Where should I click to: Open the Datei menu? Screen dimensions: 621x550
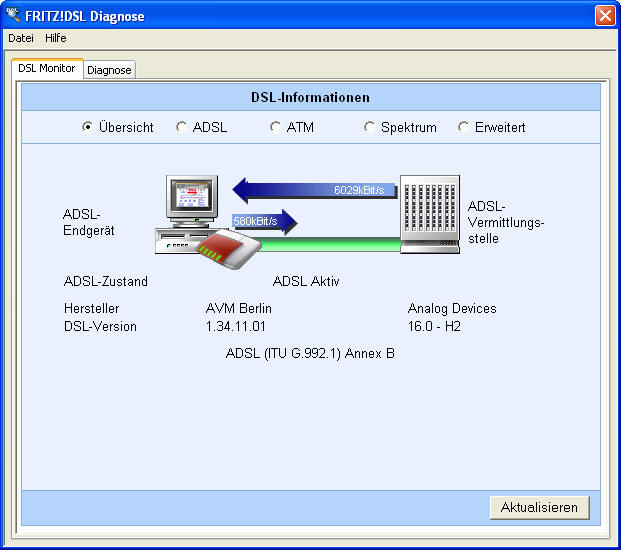[x=21, y=38]
